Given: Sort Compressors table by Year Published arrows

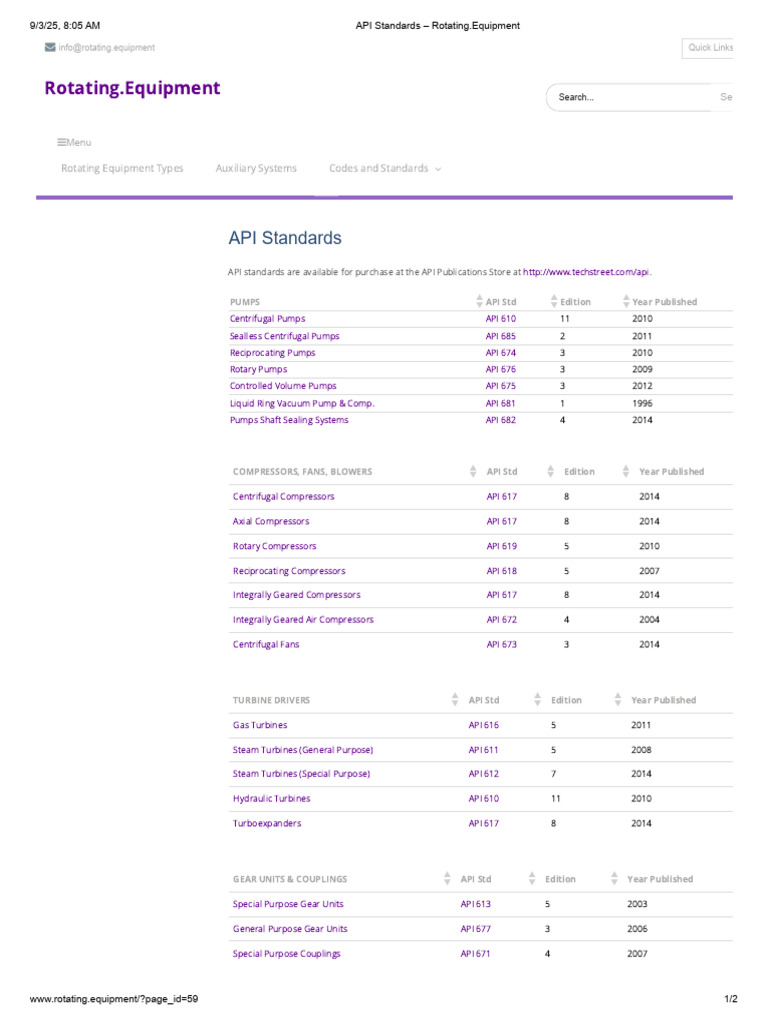Looking at the screenshot, I should point(626,472).
